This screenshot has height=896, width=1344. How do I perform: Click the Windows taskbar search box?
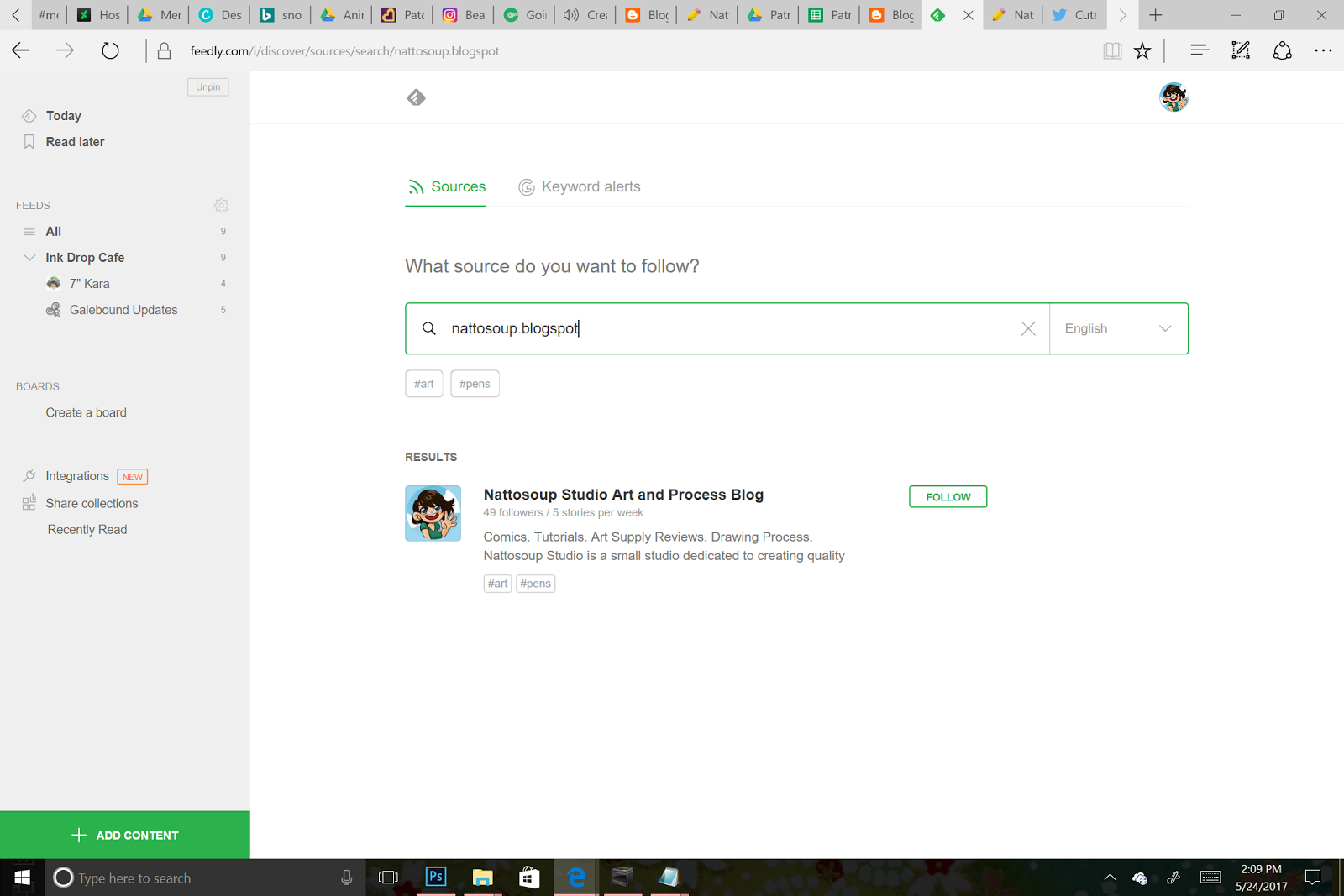click(204, 878)
